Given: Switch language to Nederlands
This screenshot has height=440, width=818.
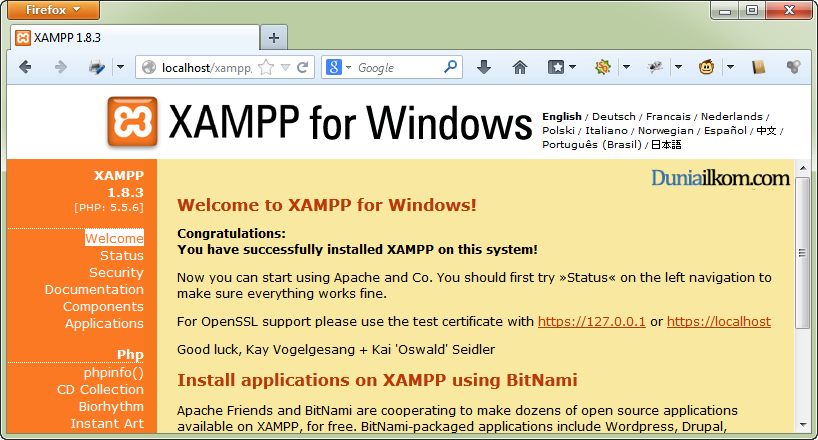Looking at the screenshot, I should (x=731, y=116).
